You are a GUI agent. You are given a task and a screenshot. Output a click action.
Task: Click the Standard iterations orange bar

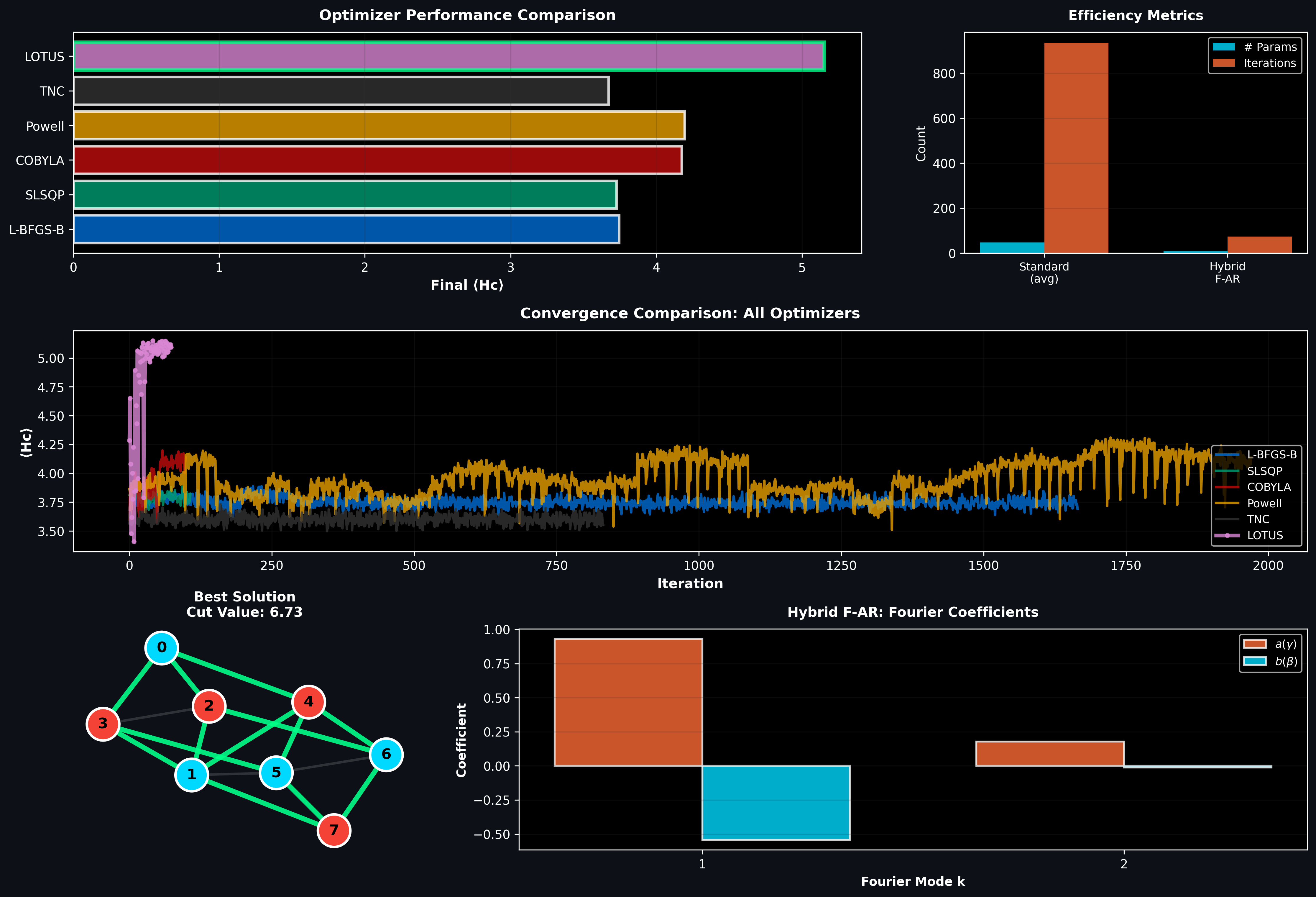tap(1076, 148)
